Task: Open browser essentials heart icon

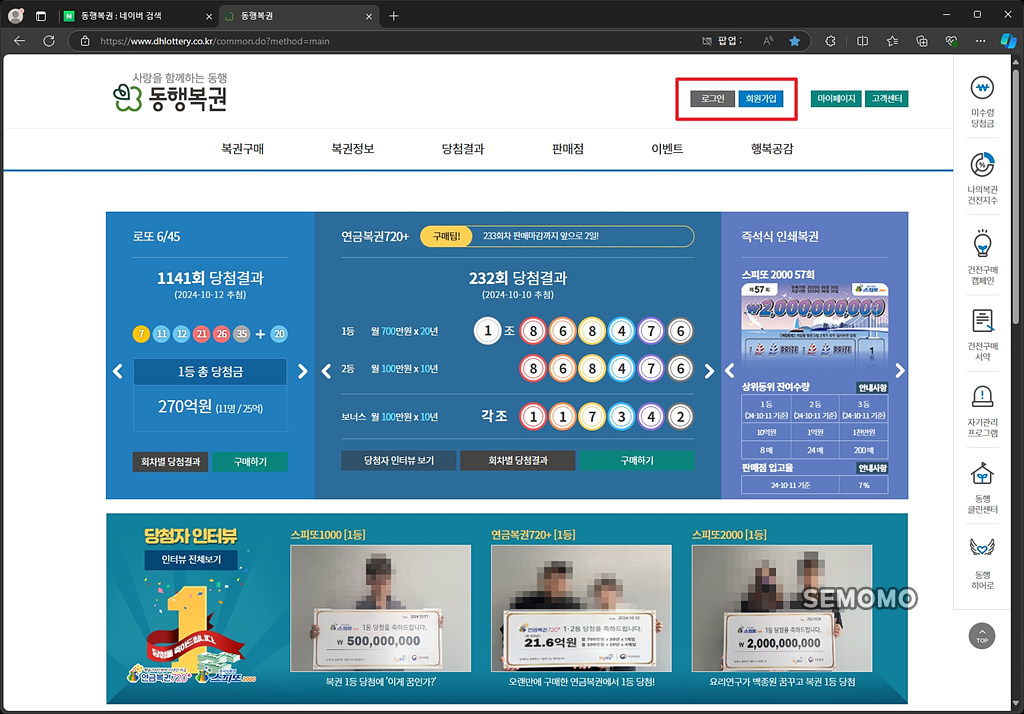Action: click(952, 41)
